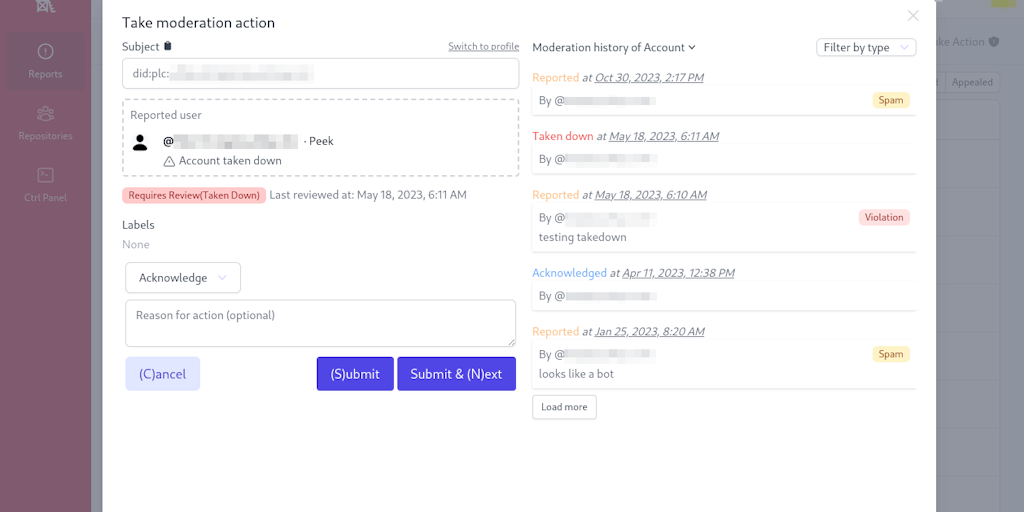
Task: Expand the Acknowledge action dropdown
Action: tap(183, 278)
